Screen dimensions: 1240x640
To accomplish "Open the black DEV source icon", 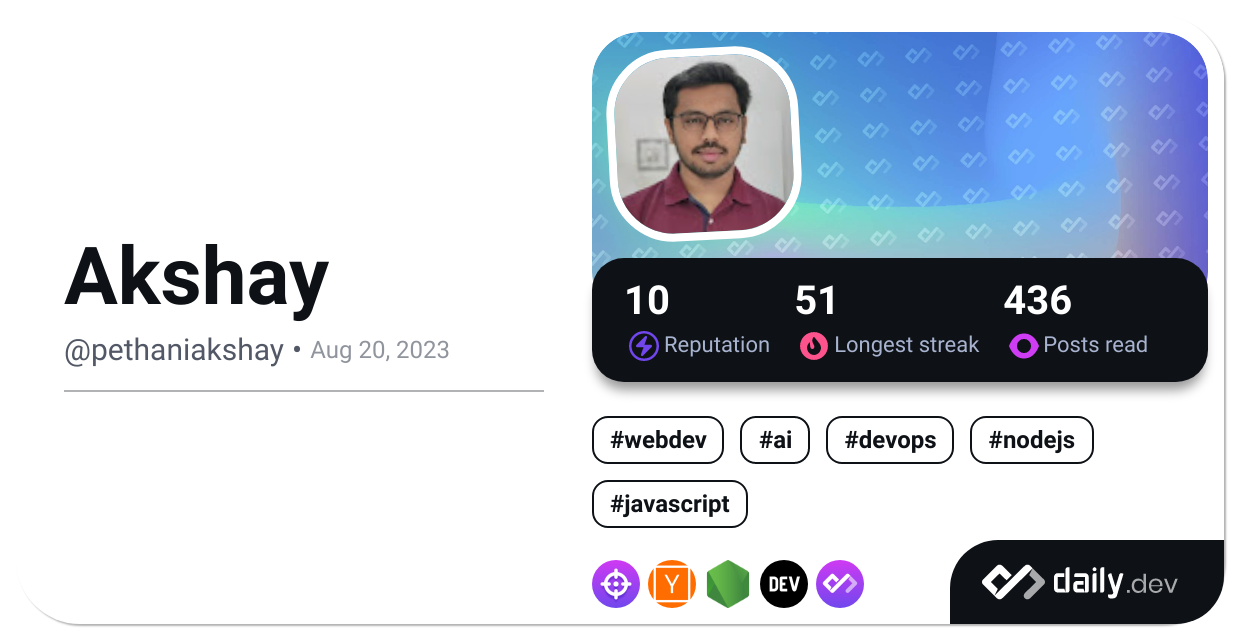I will 784,584.
